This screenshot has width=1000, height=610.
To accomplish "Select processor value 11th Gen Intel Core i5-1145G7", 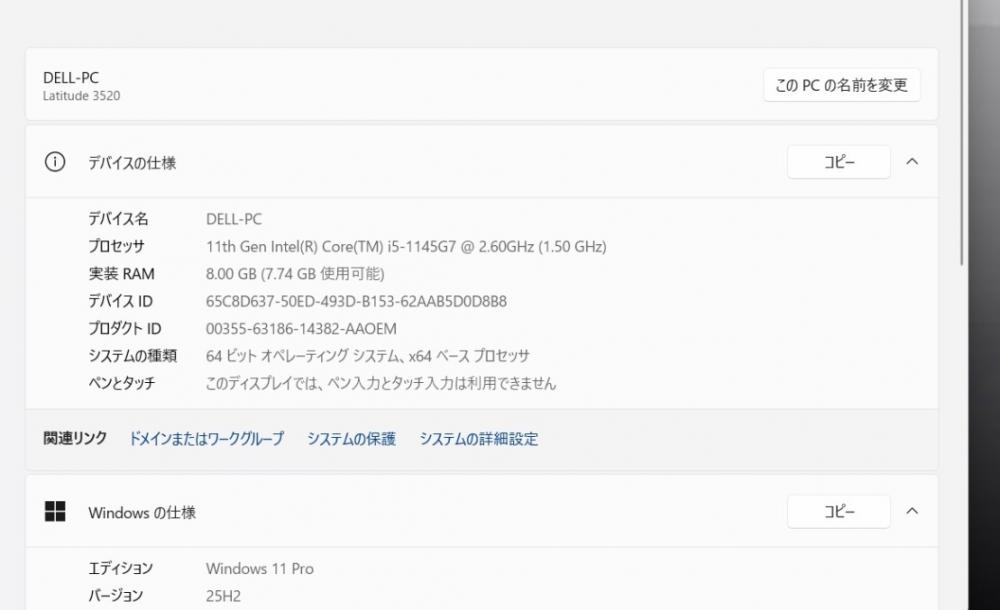I will tap(406, 246).
